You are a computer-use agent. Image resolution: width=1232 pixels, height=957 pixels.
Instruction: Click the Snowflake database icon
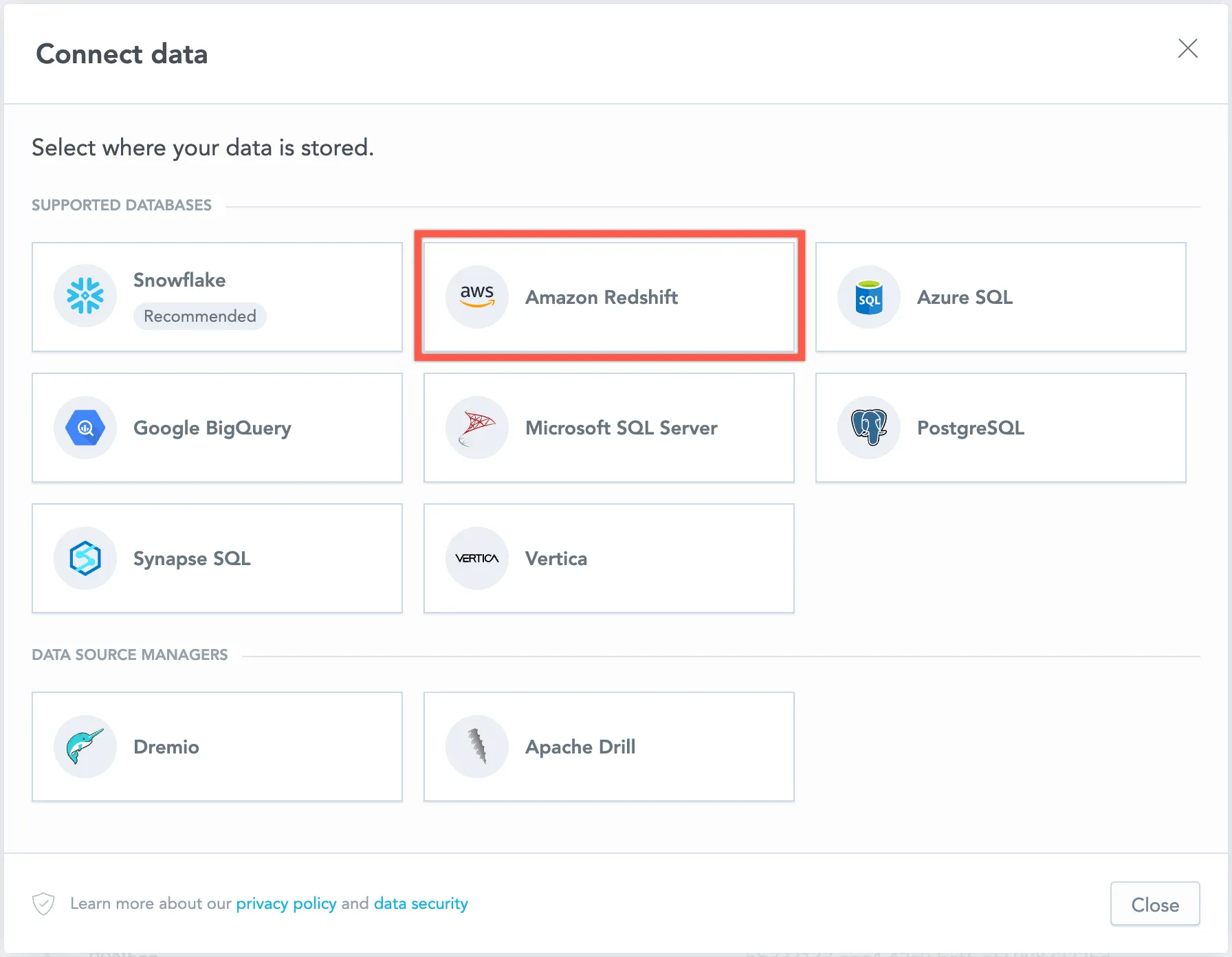(85, 296)
